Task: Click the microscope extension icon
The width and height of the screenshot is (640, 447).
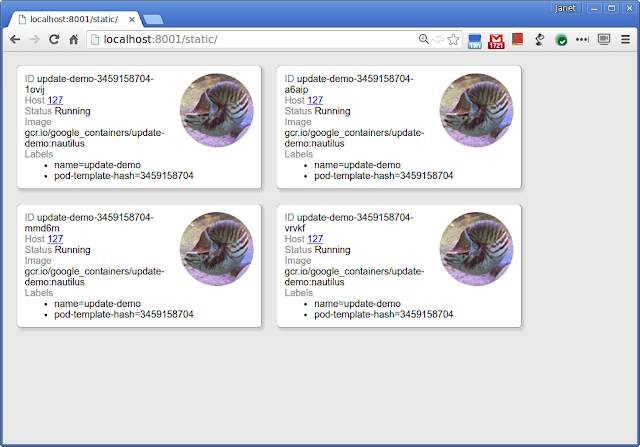Action: 540,39
